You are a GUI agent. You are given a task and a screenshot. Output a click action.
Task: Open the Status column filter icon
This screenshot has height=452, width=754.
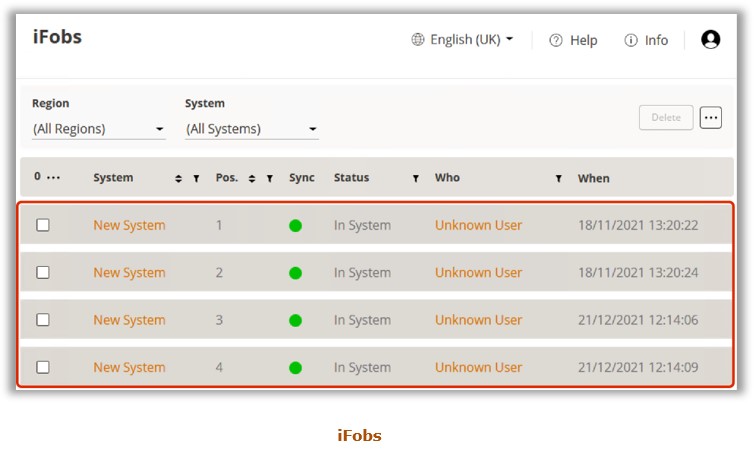tap(415, 178)
